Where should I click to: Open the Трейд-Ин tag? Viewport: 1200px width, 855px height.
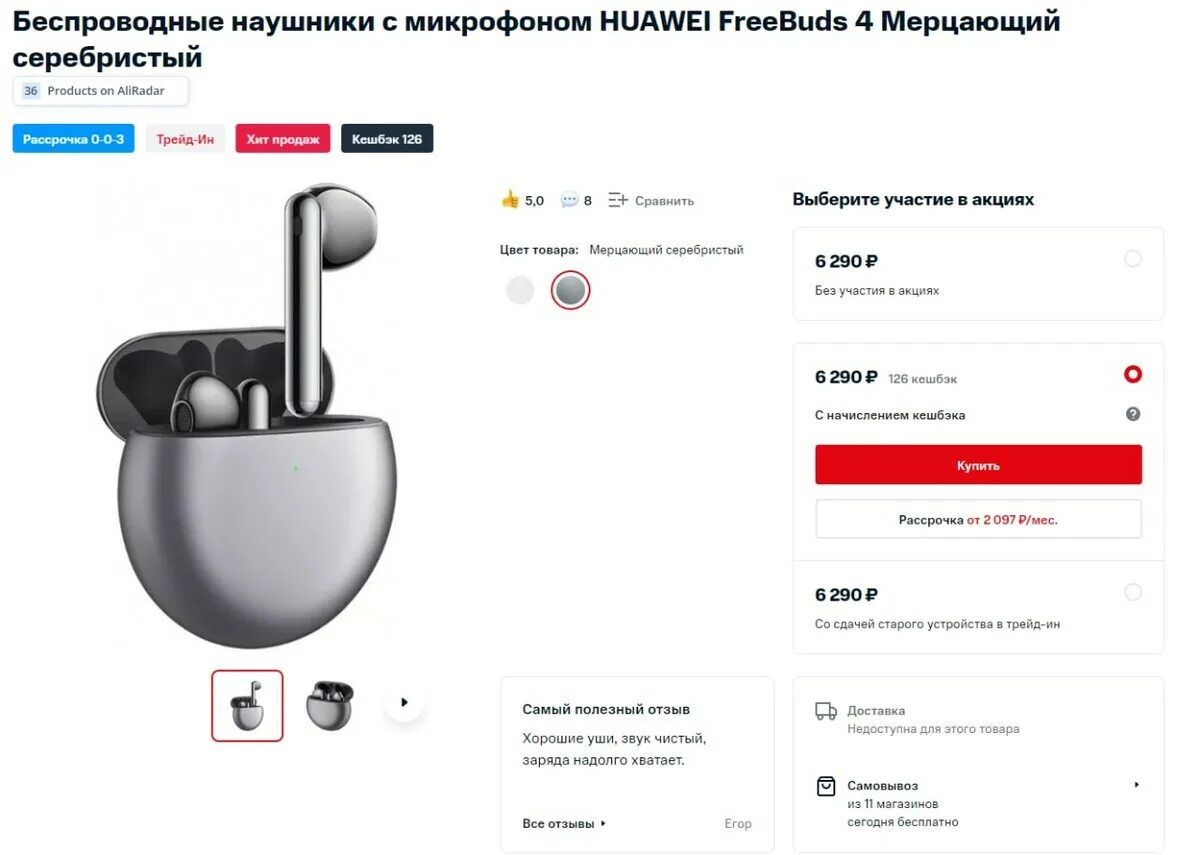click(x=185, y=139)
